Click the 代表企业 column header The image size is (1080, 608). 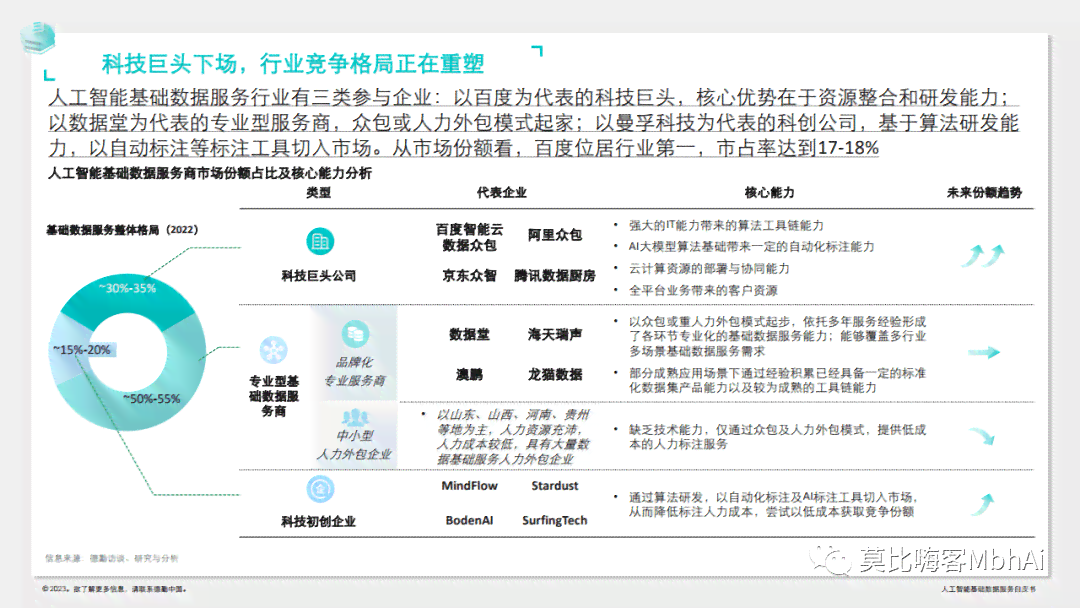(x=501, y=193)
